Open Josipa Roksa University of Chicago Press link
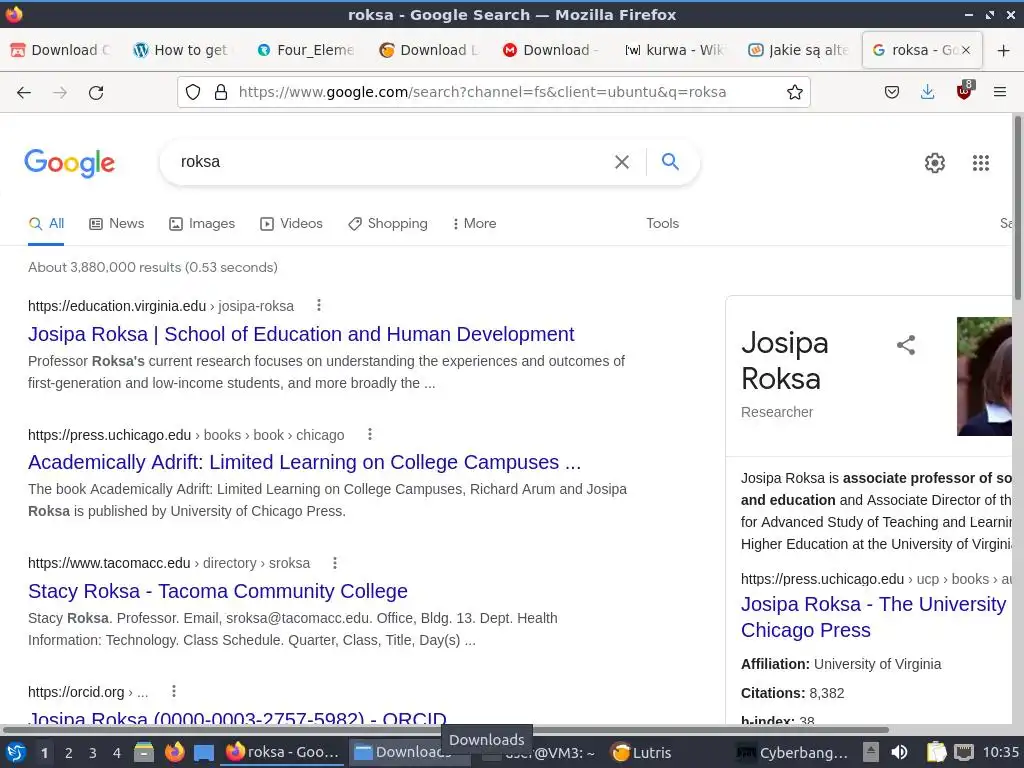The image size is (1024, 768). pyautogui.click(x=873, y=616)
